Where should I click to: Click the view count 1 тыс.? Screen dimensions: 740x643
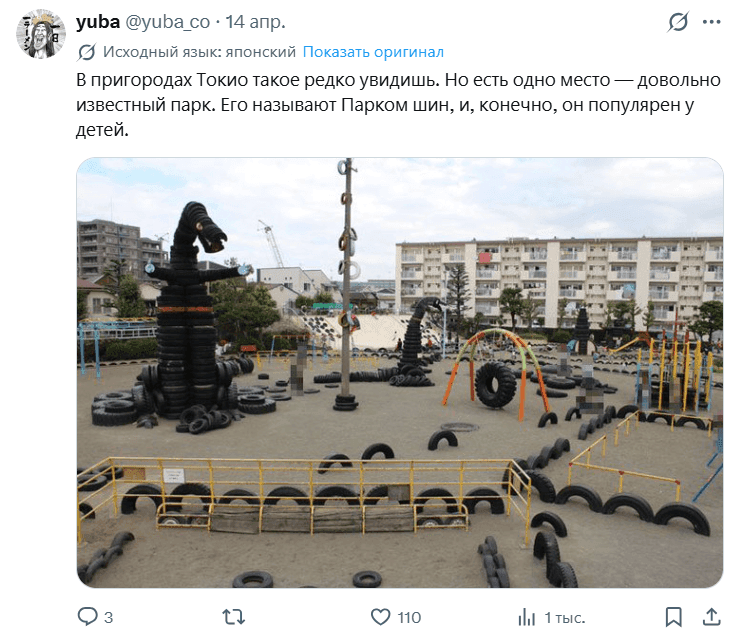click(565, 618)
